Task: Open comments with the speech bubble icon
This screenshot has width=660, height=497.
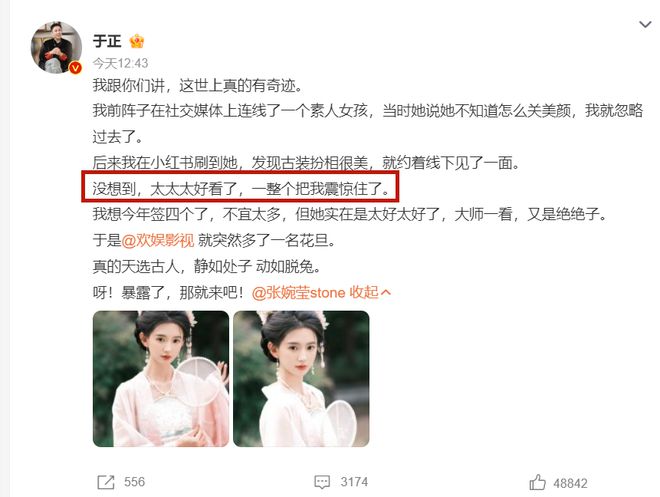Action: click(322, 482)
